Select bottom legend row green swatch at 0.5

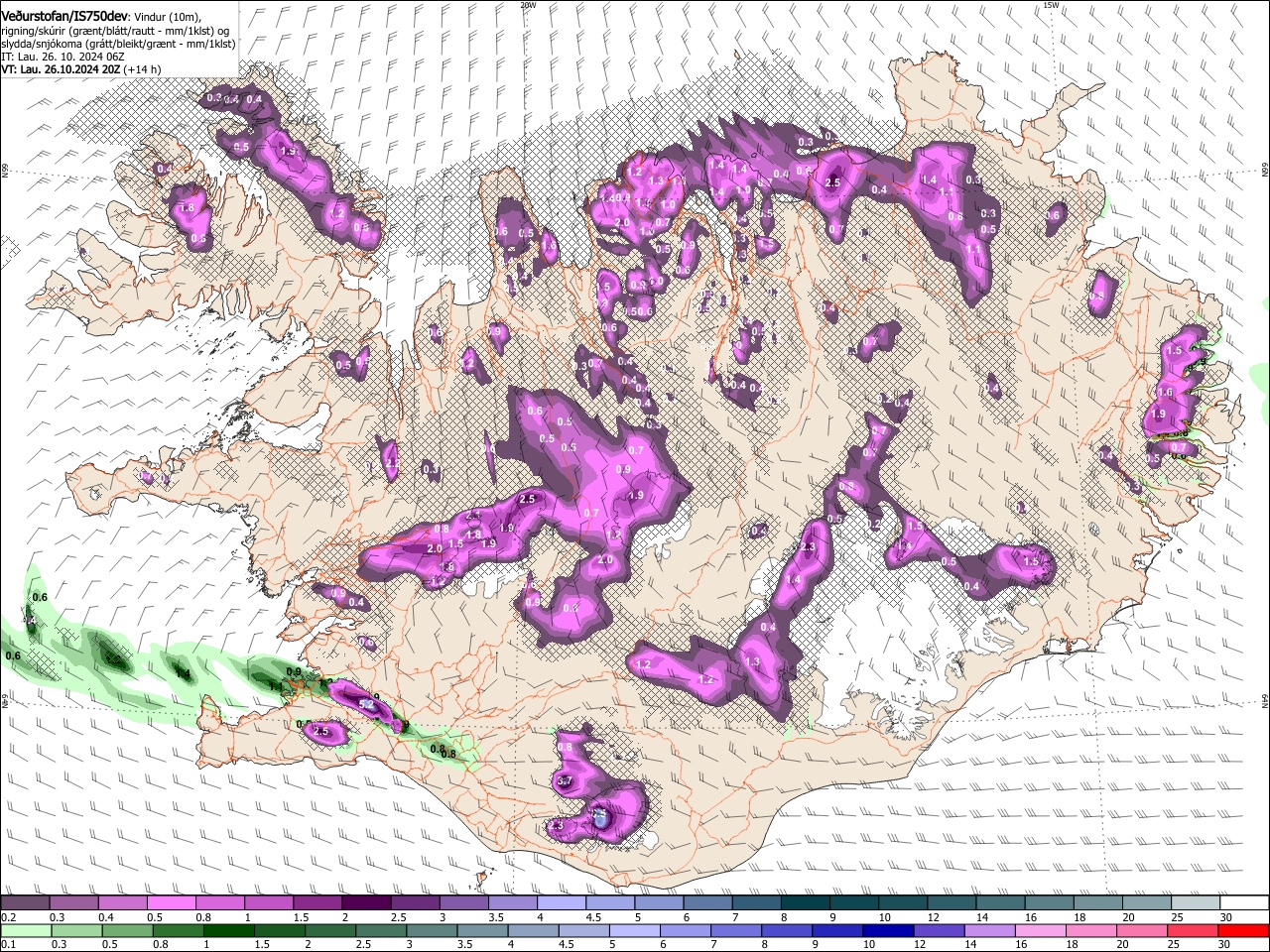tap(129, 930)
